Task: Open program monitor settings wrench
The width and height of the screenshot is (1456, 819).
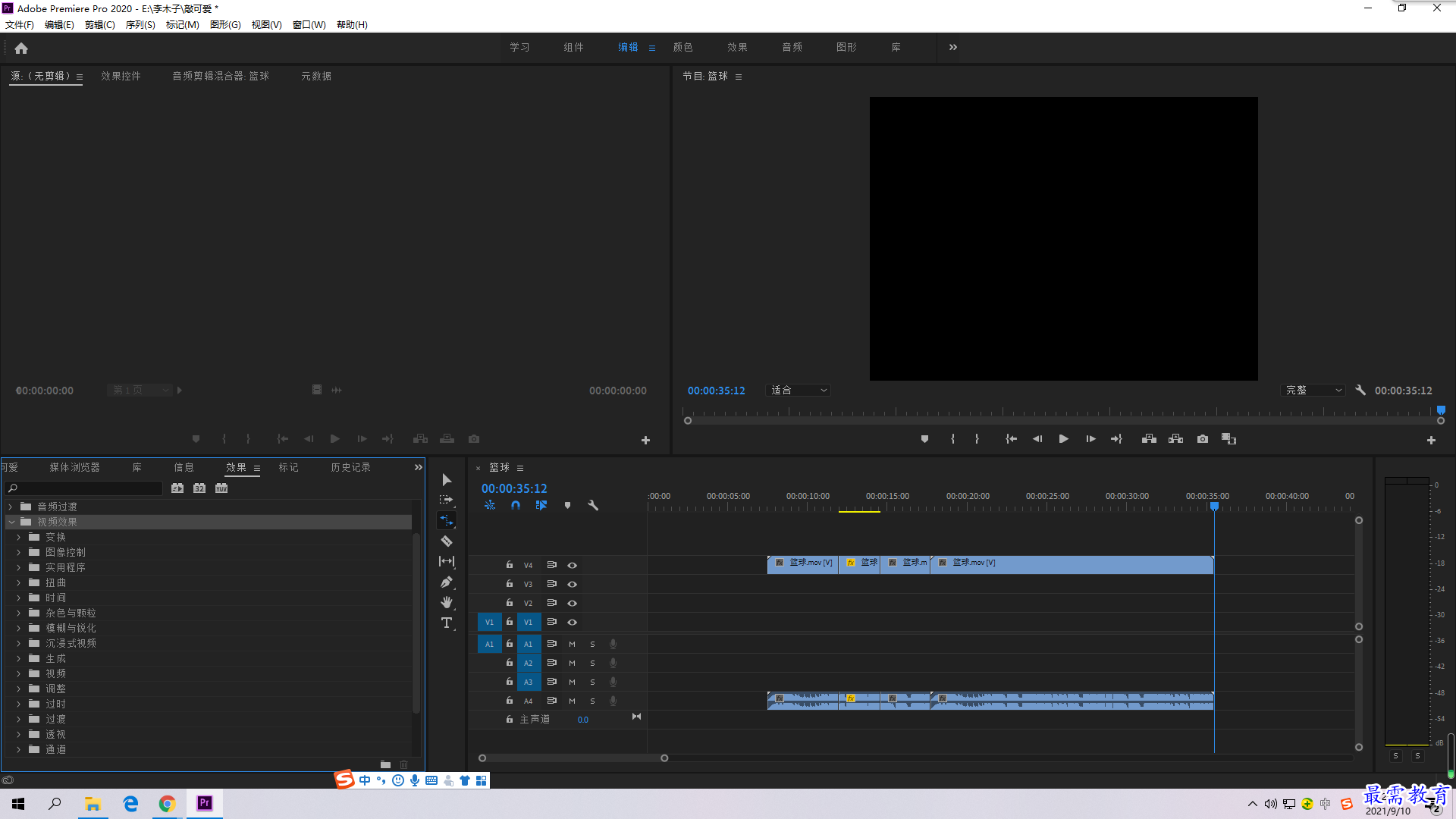Action: point(1360,391)
